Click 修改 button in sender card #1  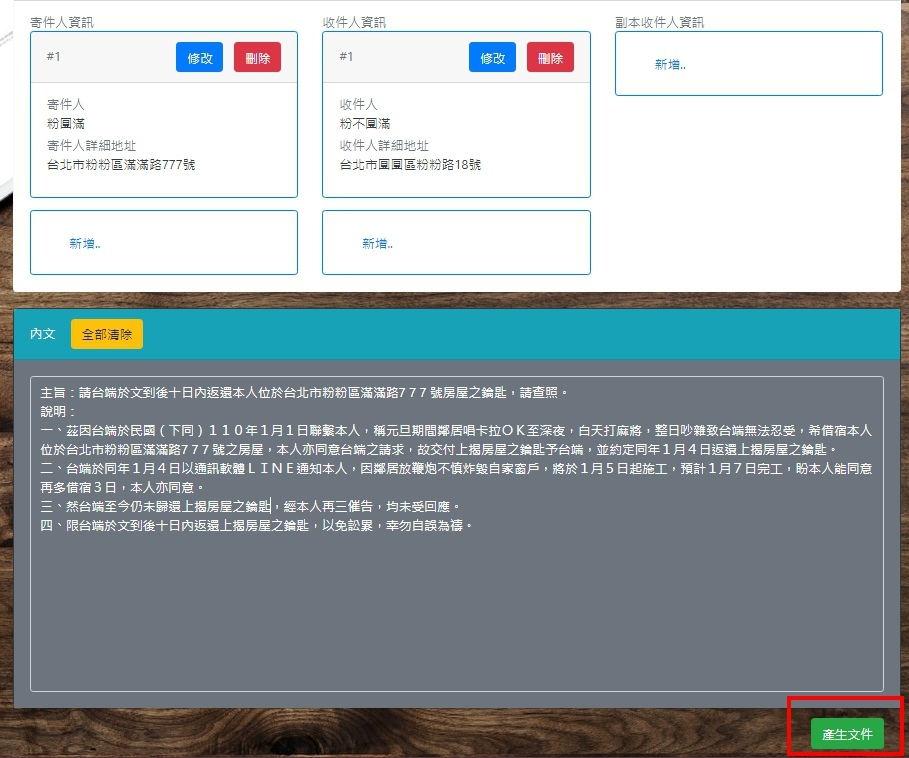[x=199, y=57]
